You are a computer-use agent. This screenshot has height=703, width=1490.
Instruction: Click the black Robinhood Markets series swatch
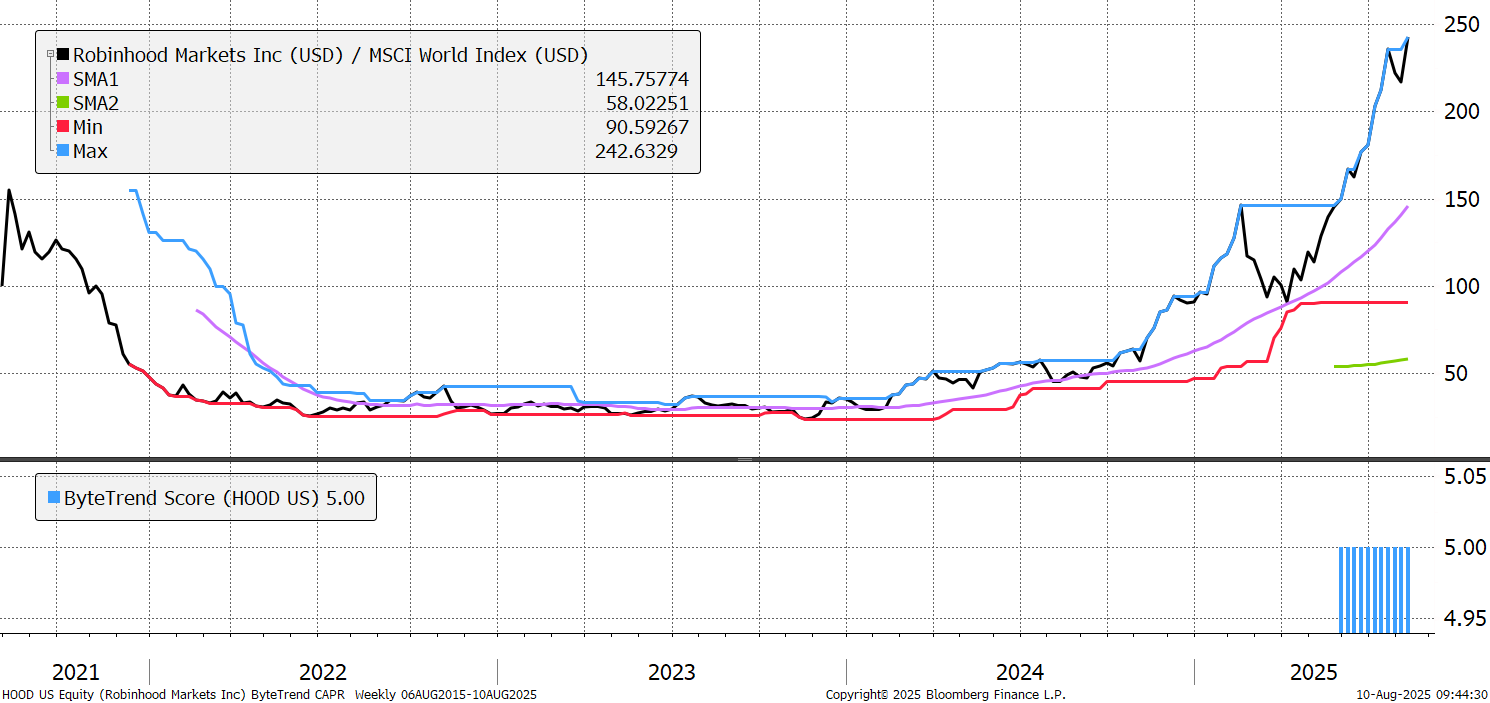tap(64, 55)
